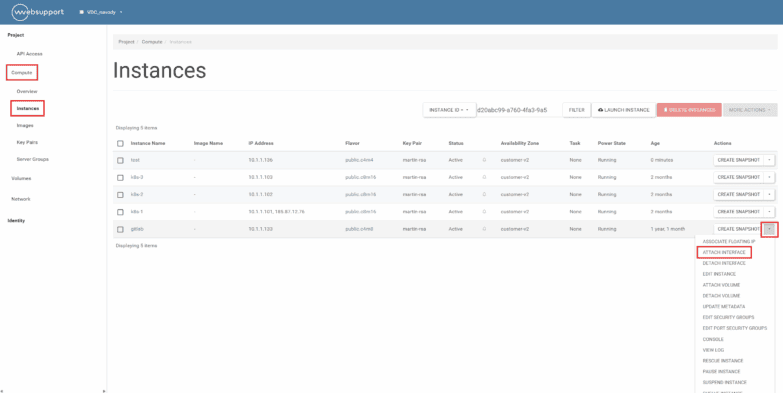Screen dimensions: 783x393
Task: Expand the actions arrow for k8s-3 row
Action: [x=770, y=177]
